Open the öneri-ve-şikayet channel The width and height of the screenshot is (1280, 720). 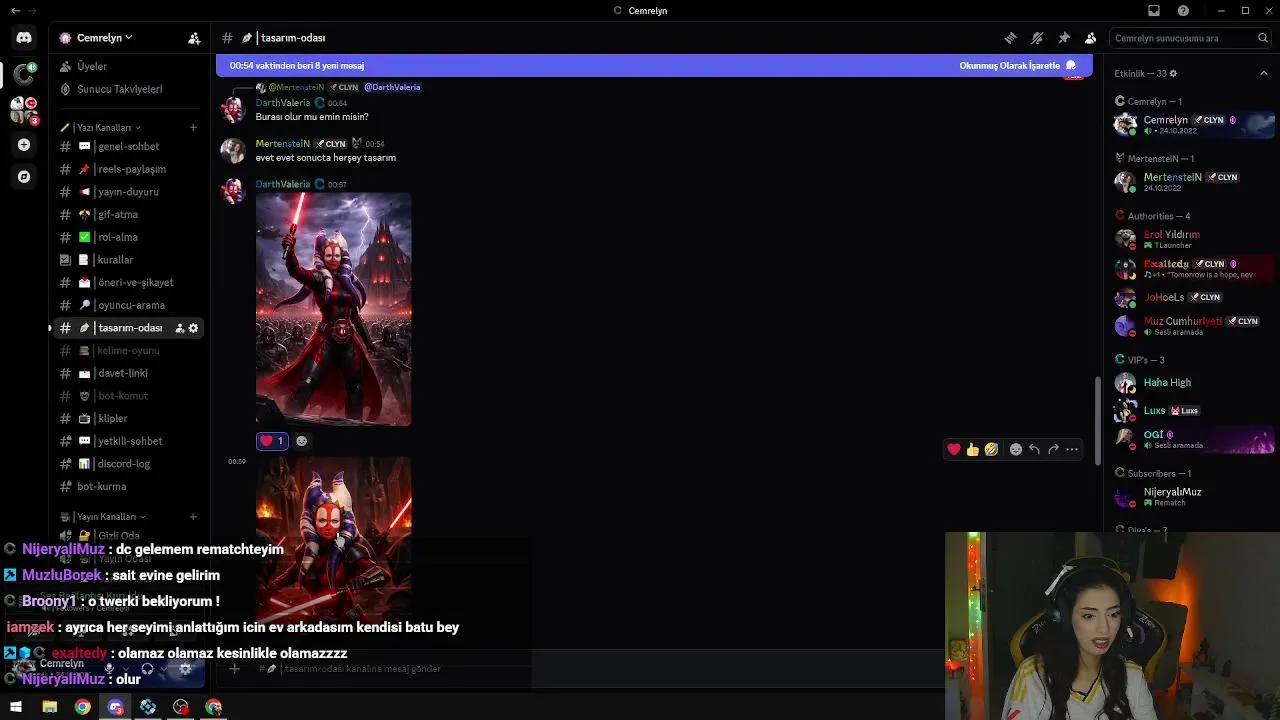[130, 282]
